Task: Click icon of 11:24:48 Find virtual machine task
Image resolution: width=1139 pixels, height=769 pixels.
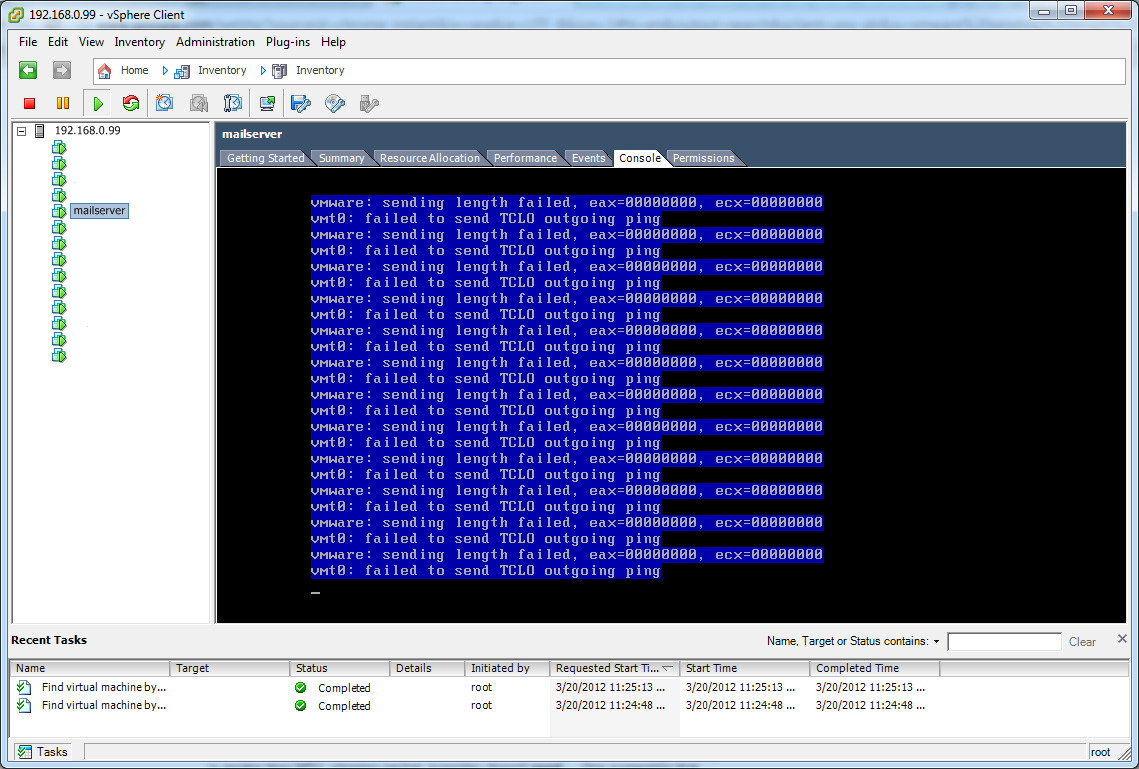Action: [x=24, y=705]
